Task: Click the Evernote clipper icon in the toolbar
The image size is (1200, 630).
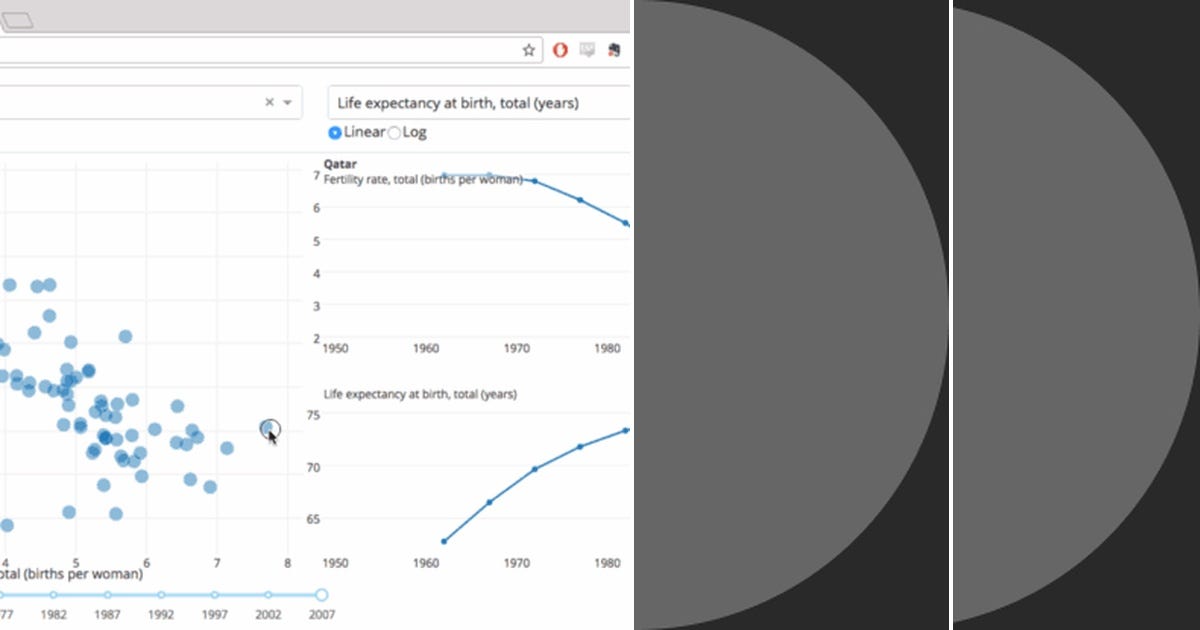Action: pyautogui.click(x=613, y=48)
